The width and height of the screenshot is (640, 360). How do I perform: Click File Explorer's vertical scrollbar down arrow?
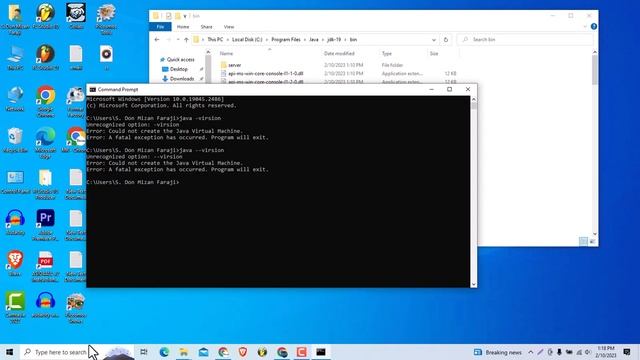click(x=595, y=233)
